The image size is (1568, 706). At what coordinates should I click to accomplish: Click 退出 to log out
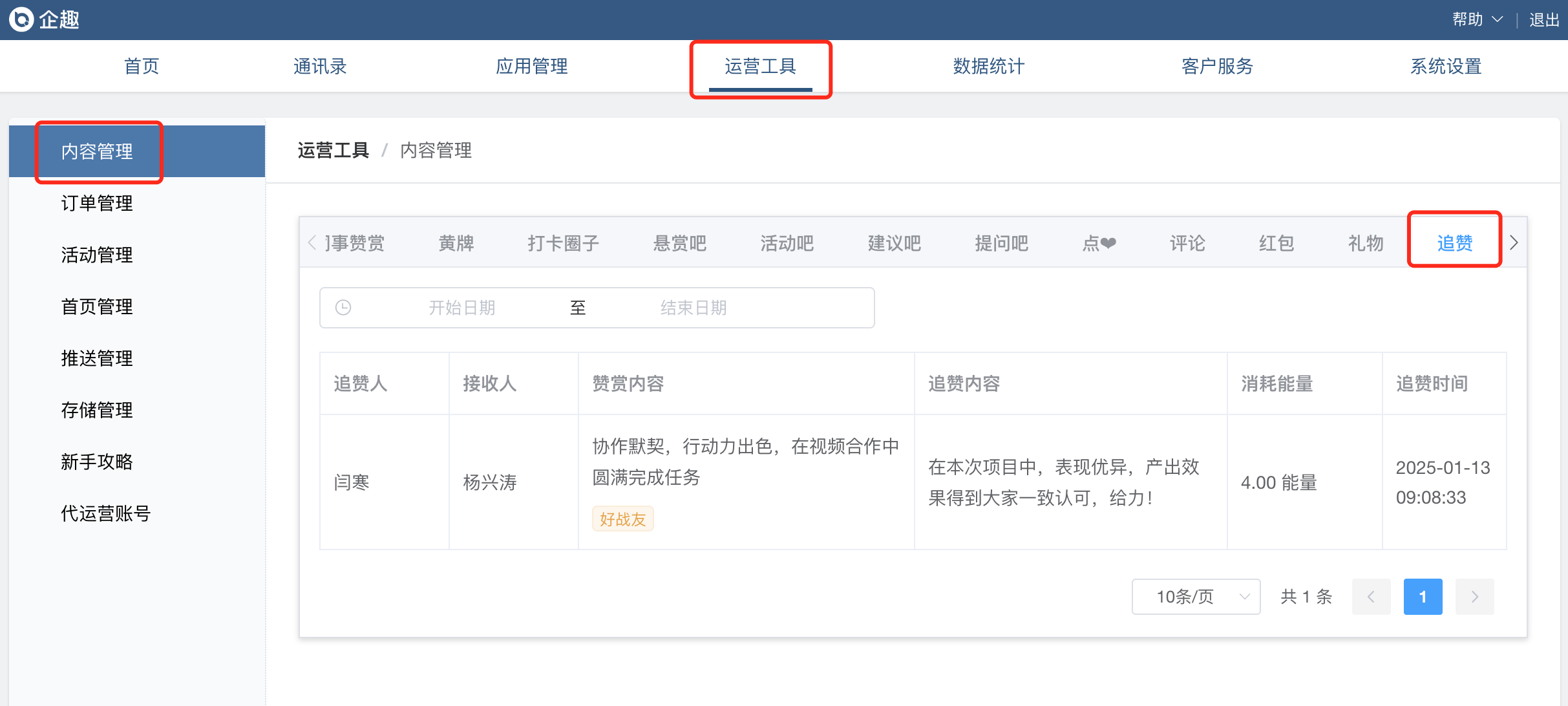1543,20
